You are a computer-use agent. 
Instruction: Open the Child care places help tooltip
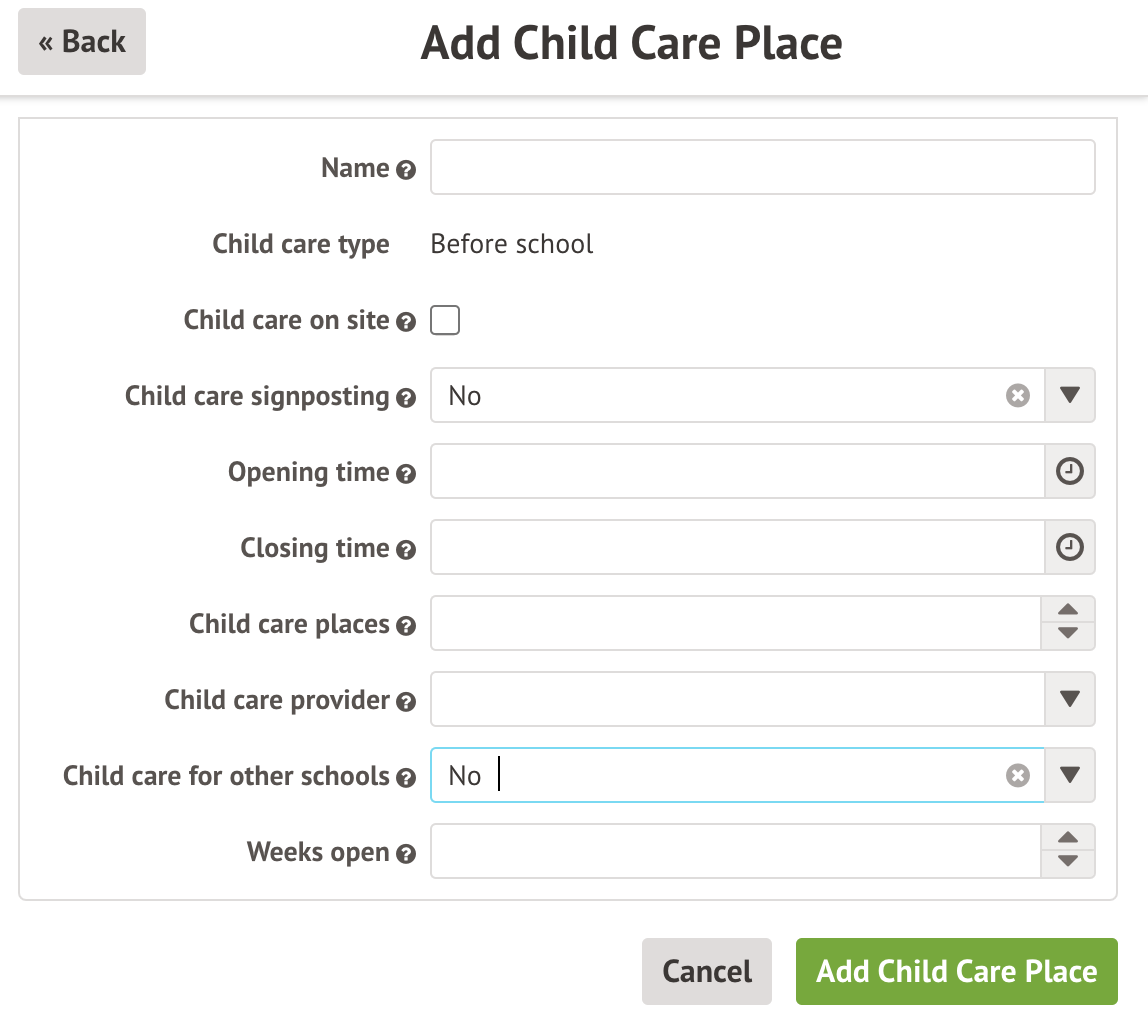pyautogui.click(x=407, y=626)
